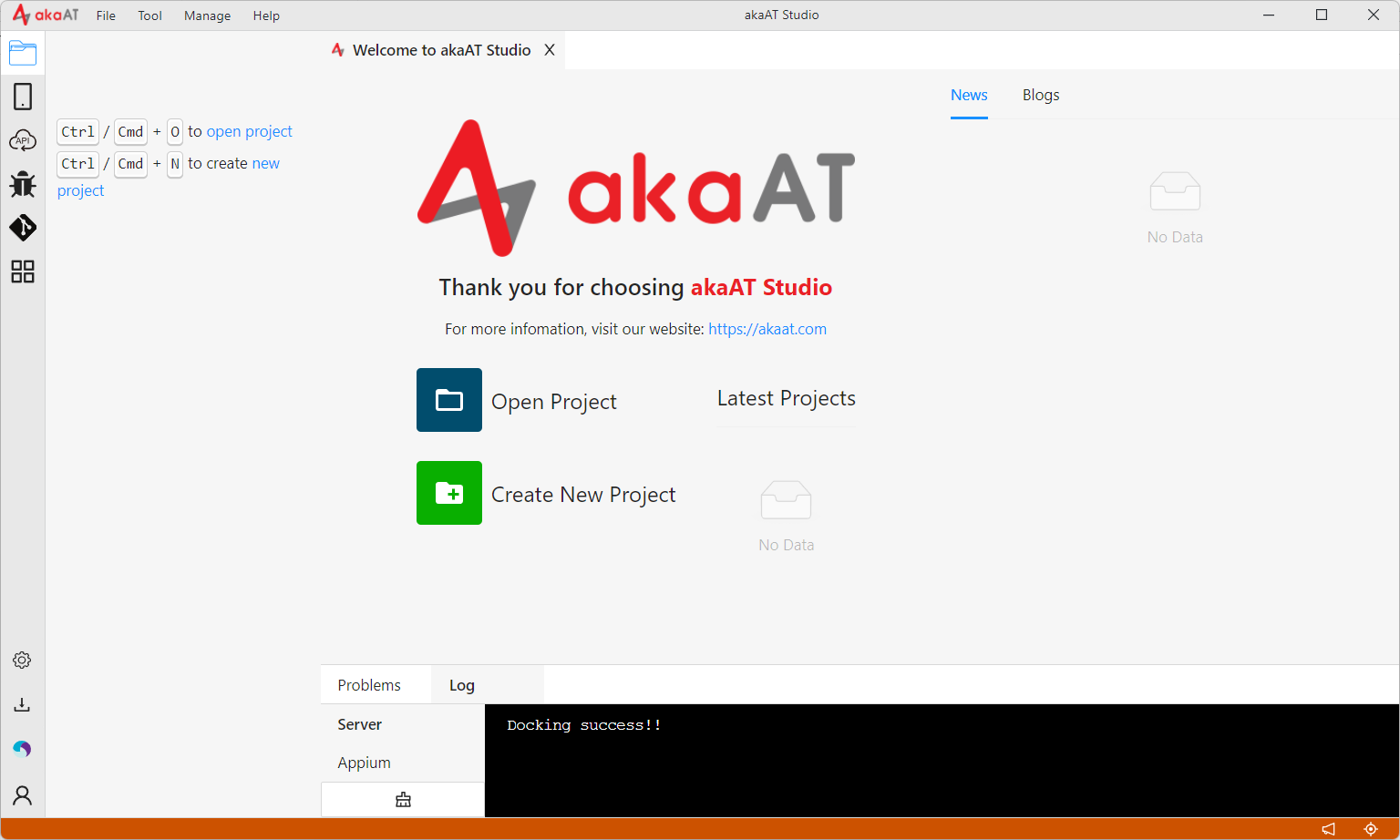1400x840 pixels.
Task: Open the API cloud testing icon
Action: (23, 140)
